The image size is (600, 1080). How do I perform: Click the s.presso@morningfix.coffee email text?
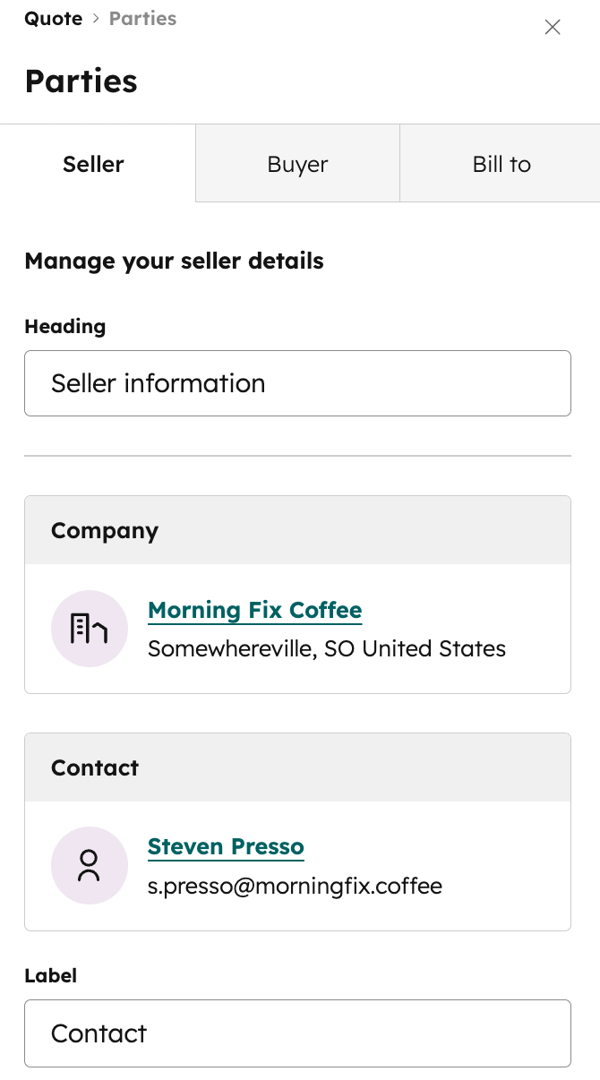pyautogui.click(x=294, y=886)
